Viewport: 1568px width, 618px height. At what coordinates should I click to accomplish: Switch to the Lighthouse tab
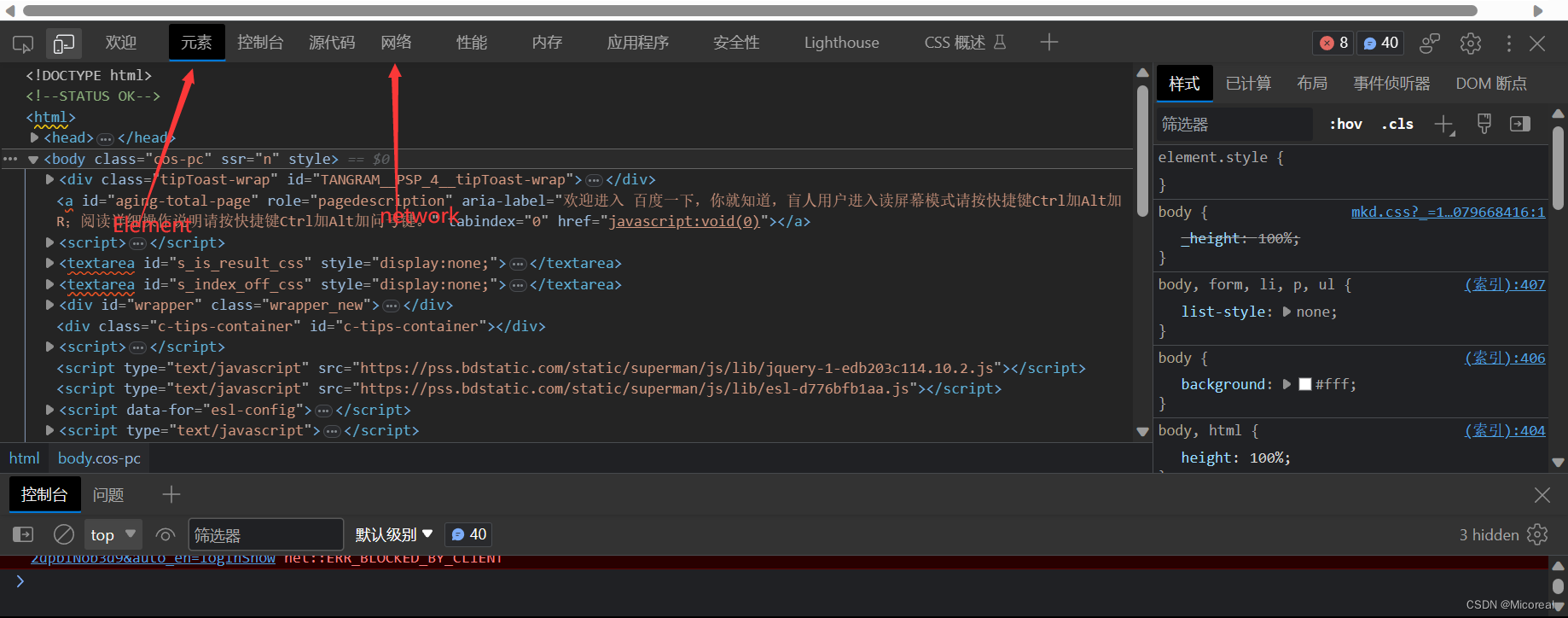841,43
